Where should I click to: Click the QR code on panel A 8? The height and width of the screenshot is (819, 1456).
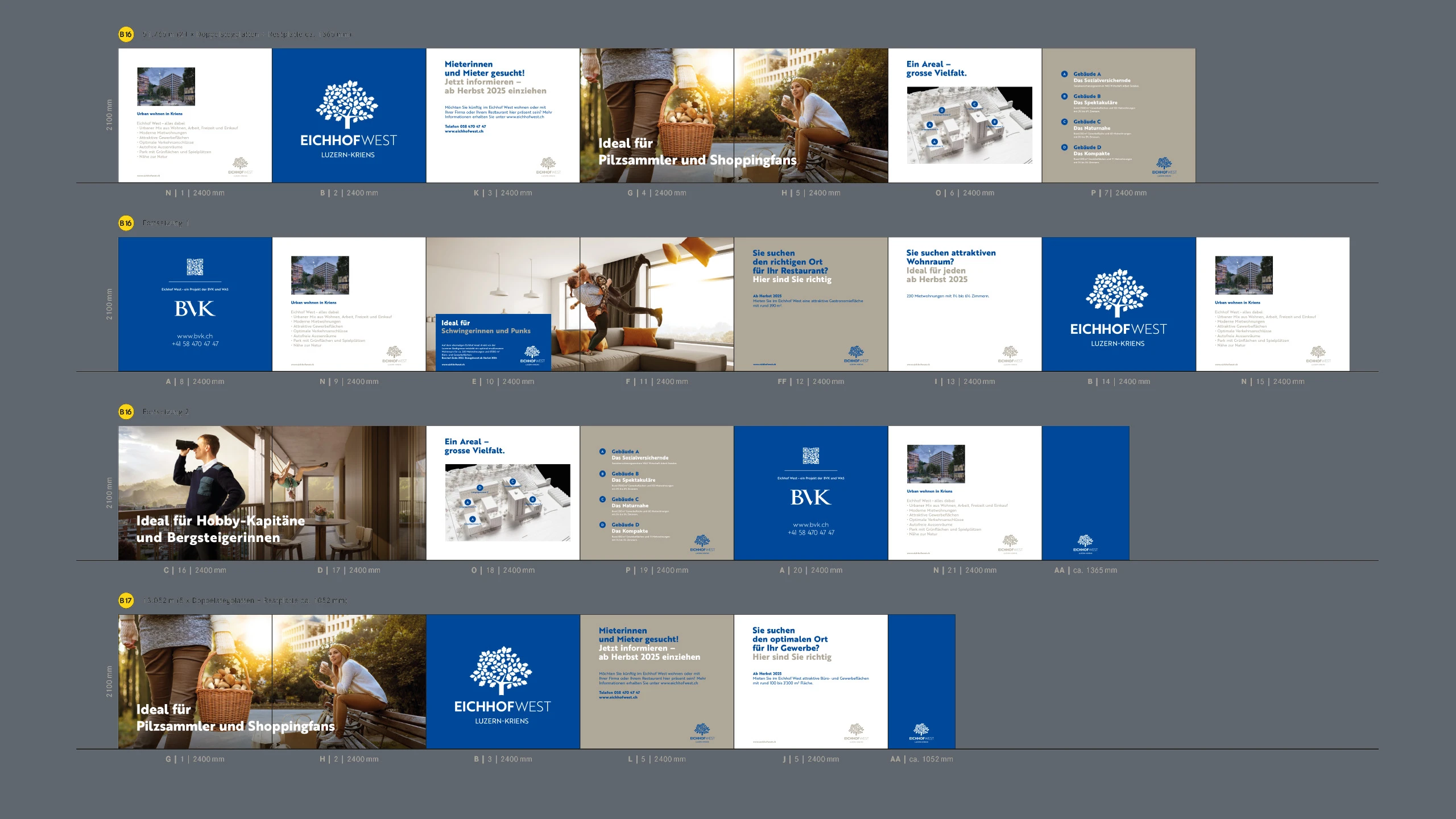pyautogui.click(x=195, y=267)
